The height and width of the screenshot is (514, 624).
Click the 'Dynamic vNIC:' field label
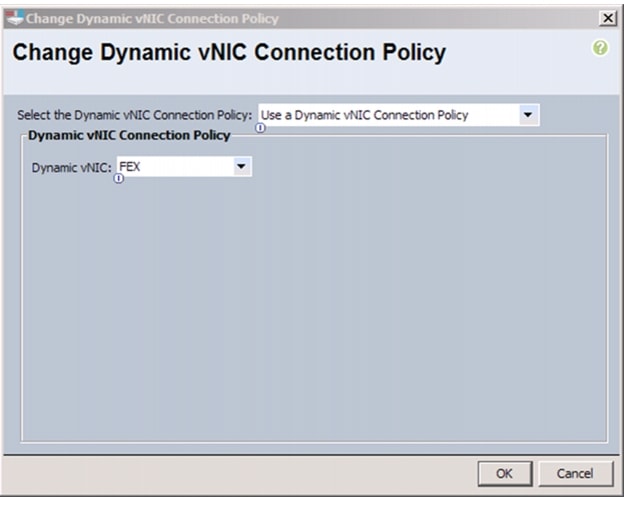click(x=72, y=168)
